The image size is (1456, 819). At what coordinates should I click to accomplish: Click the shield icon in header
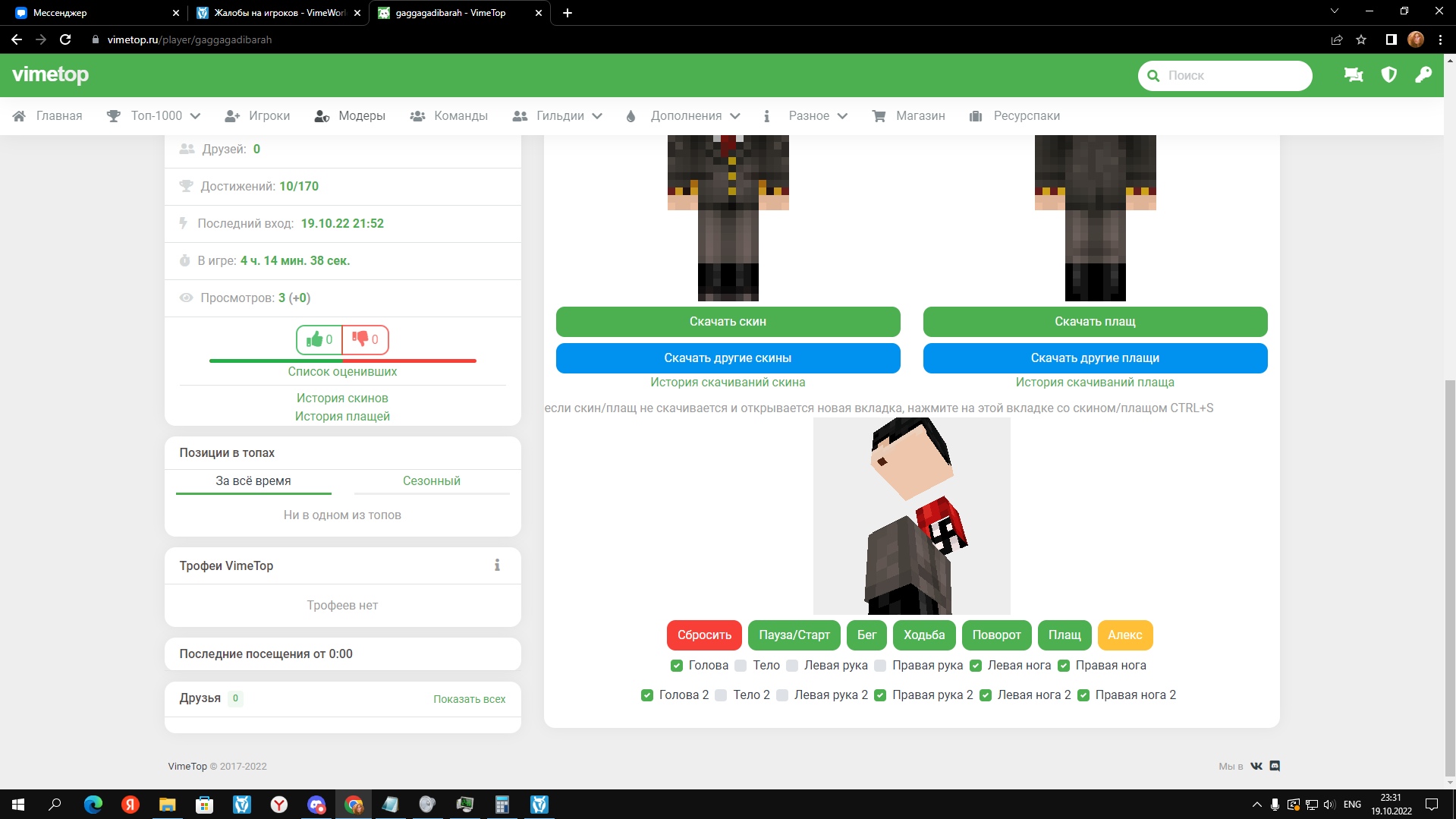pos(1388,75)
